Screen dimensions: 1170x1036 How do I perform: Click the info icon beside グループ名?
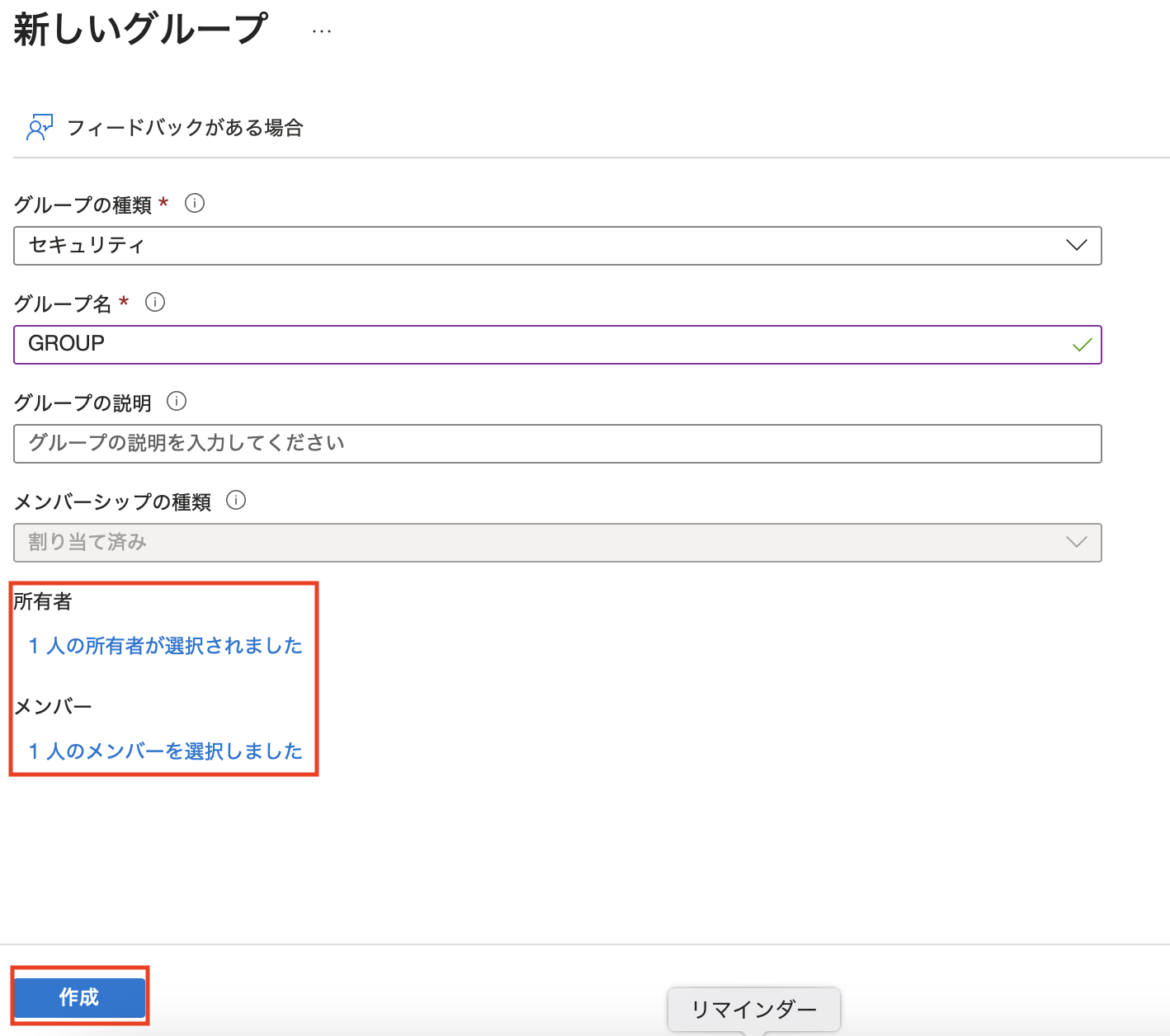tap(155, 303)
